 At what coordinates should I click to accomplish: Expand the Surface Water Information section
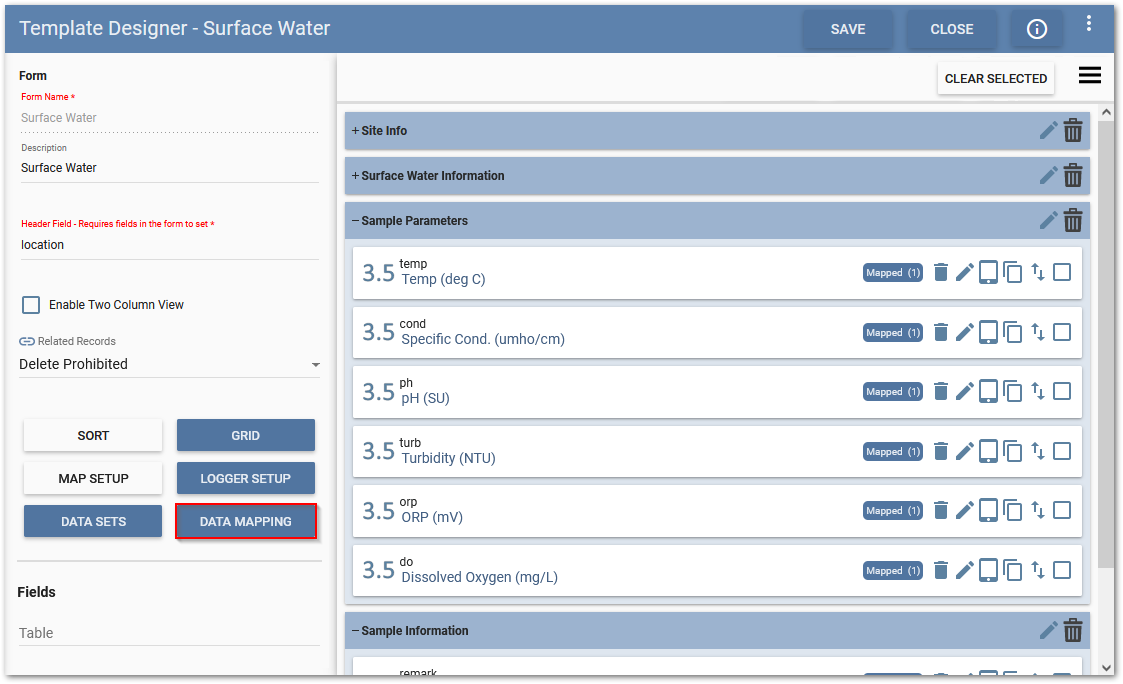tap(354, 175)
